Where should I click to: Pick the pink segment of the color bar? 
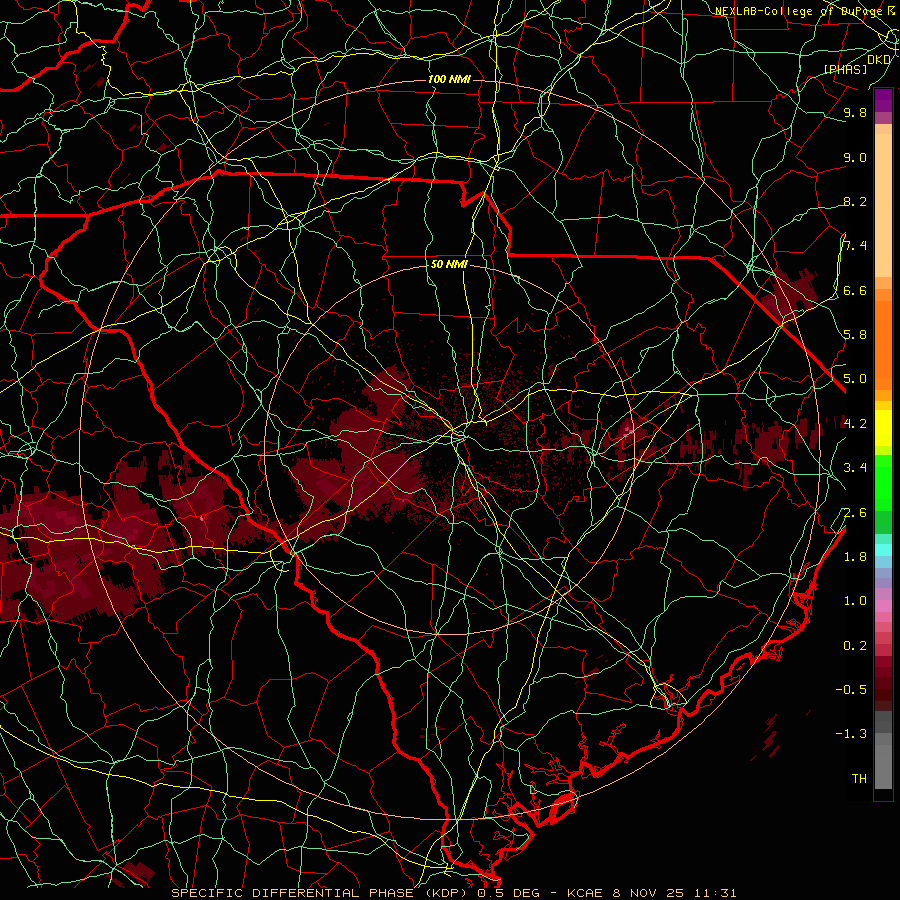pyautogui.click(x=883, y=606)
